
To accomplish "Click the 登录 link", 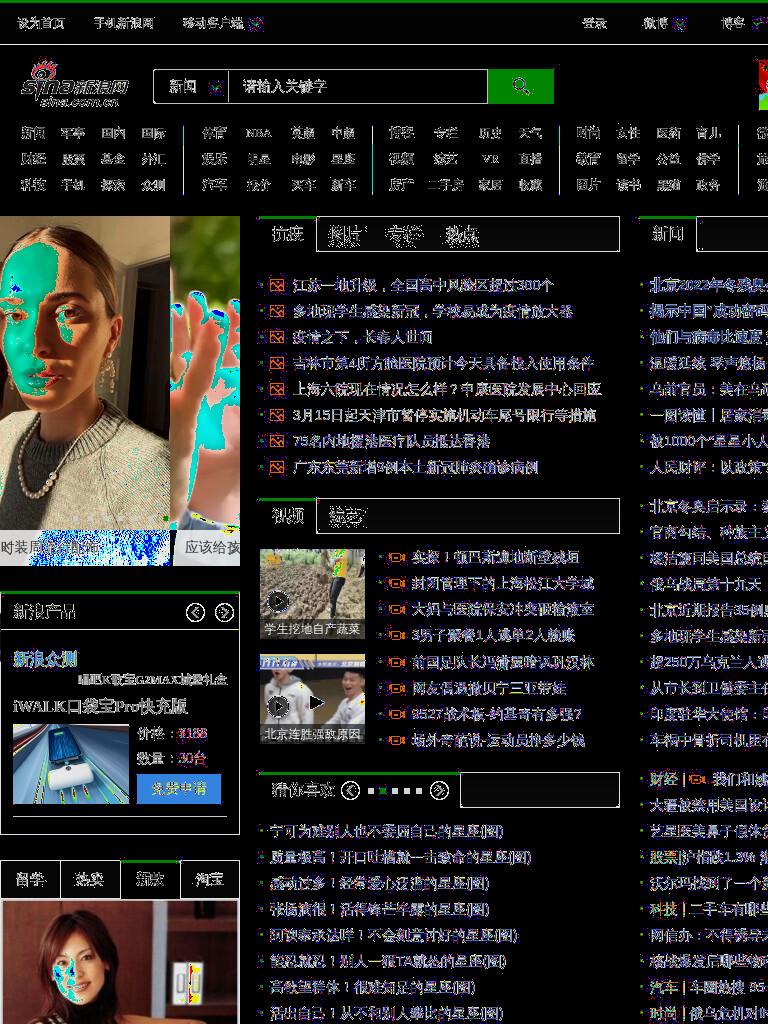I will pos(594,24).
